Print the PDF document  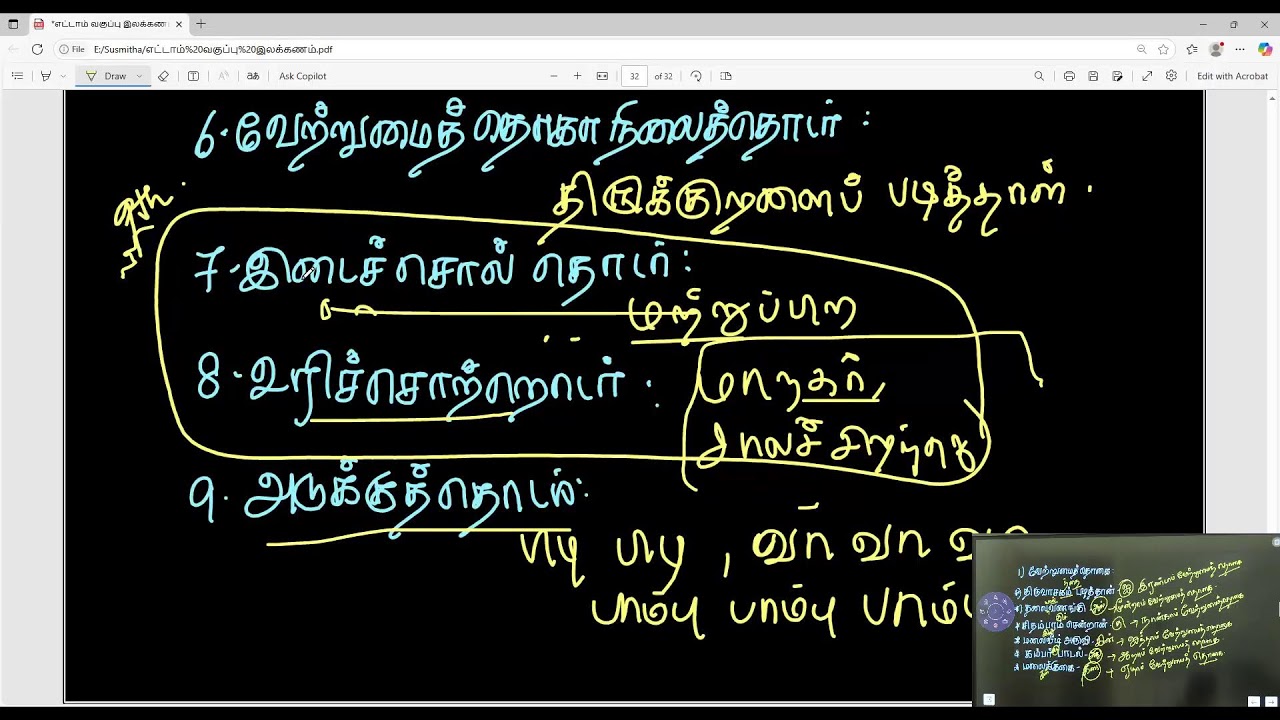[x=1069, y=76]
